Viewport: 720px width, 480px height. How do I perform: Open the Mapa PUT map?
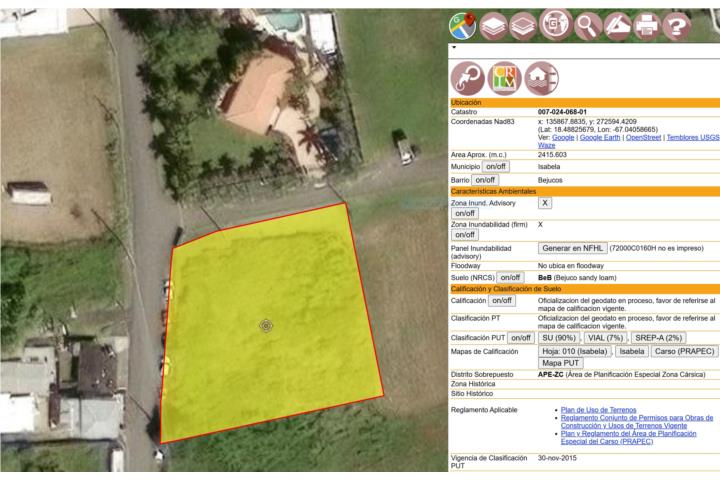coord(560,363)
